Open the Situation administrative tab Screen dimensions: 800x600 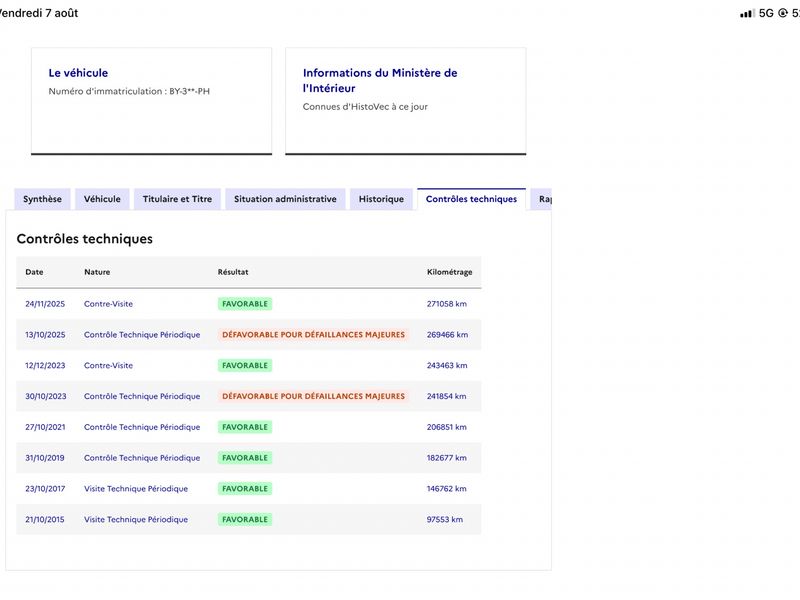click(x=285, y=199)
